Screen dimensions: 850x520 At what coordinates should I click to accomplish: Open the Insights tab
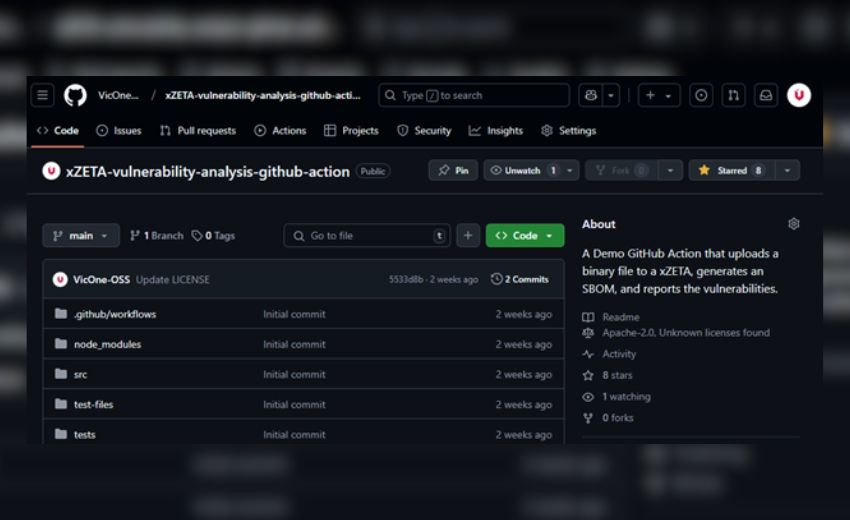pos(495,131)
